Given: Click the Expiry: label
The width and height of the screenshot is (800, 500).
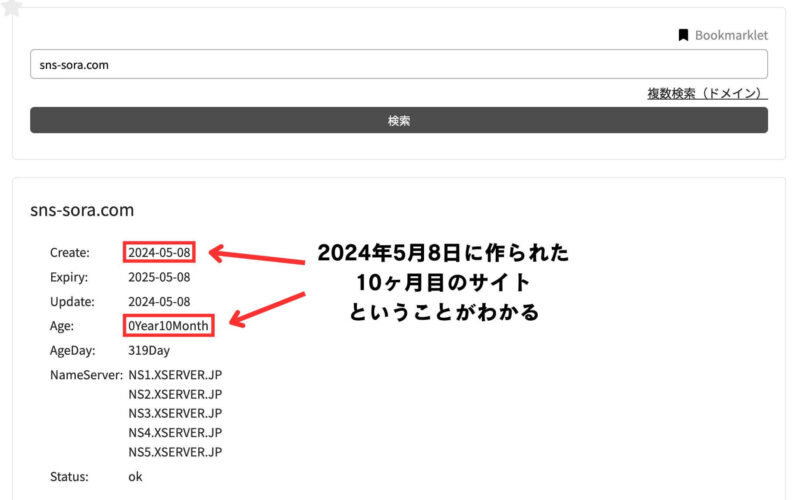Looking at the screenshot, I should point(69,277).
